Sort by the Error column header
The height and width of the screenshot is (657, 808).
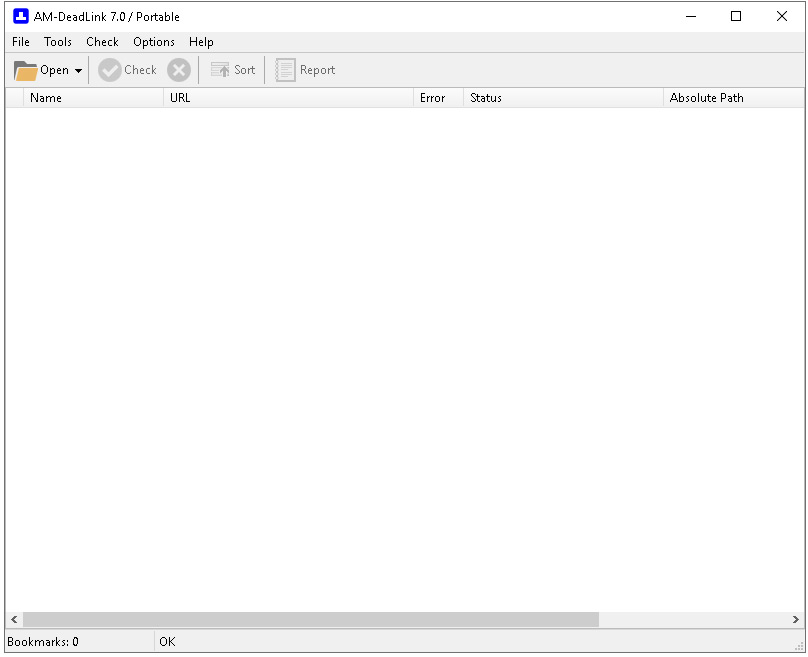coord(439,98)
